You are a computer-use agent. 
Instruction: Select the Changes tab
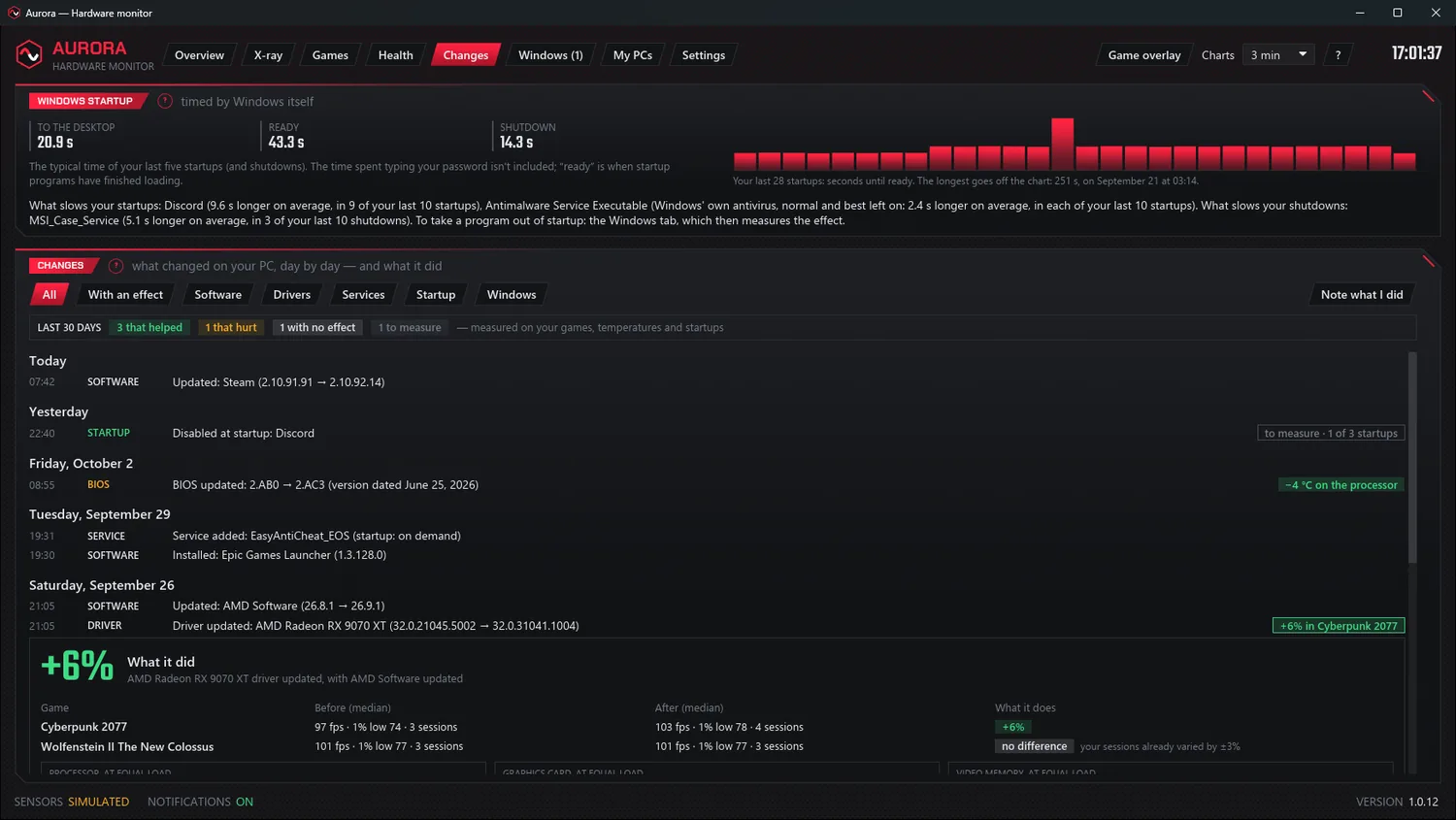(x=466, y=55)
